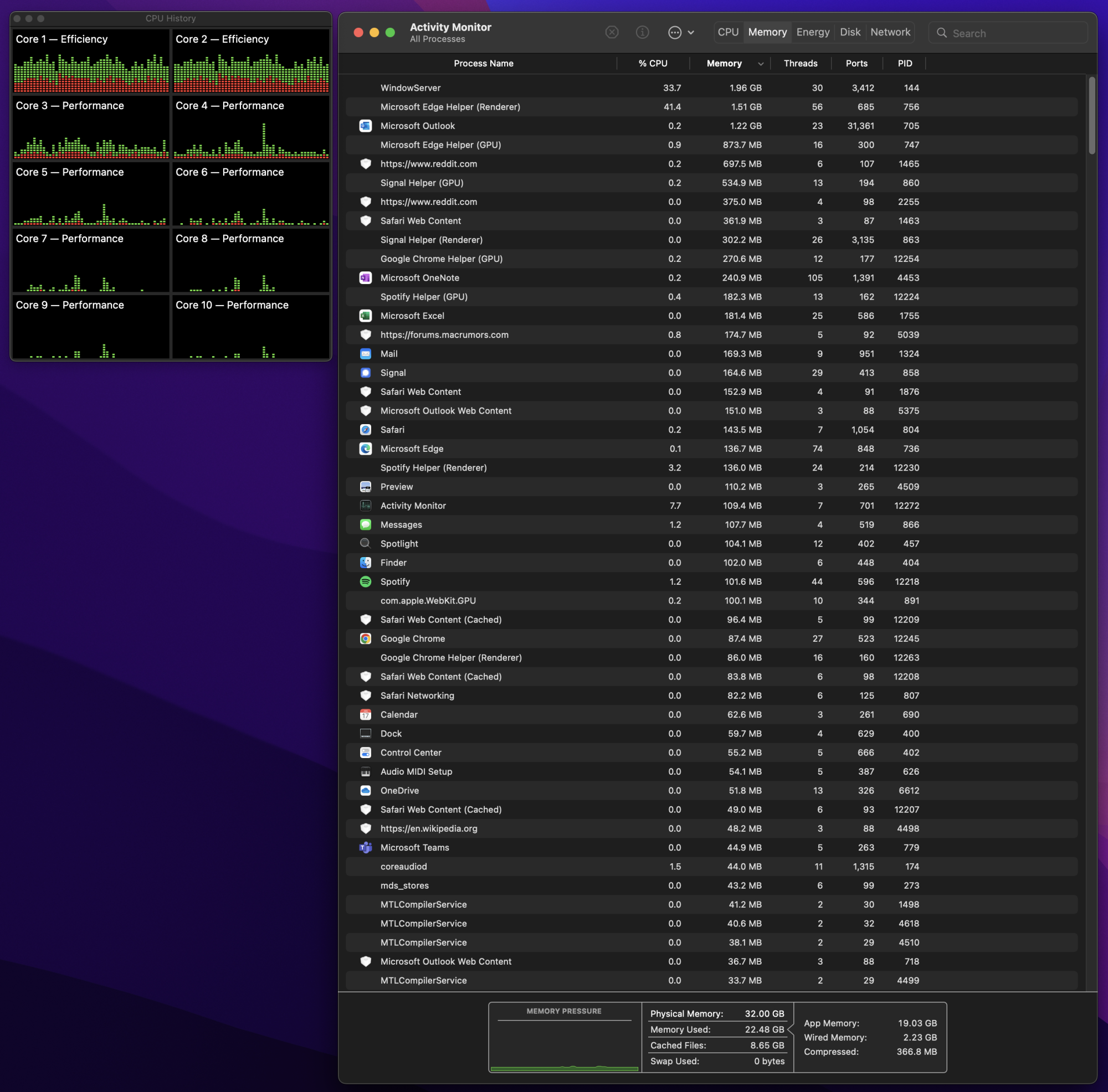The height and width of the screenshot is (1092, 1108).
Task: Click the quit process X toolbar icon
Action: point(612,33)
